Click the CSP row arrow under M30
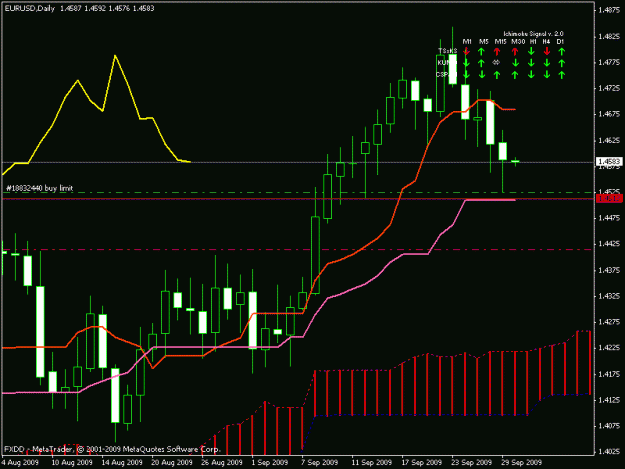Screen dimensions: 625x469 pos(515,75)
